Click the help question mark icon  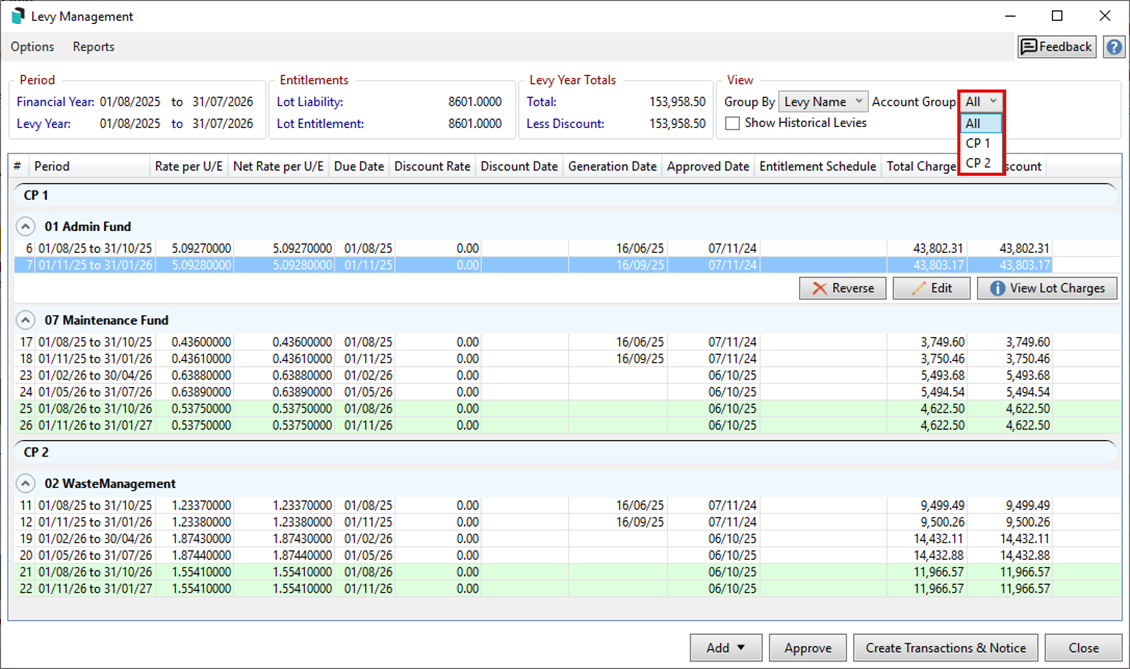coord(1113,47)
